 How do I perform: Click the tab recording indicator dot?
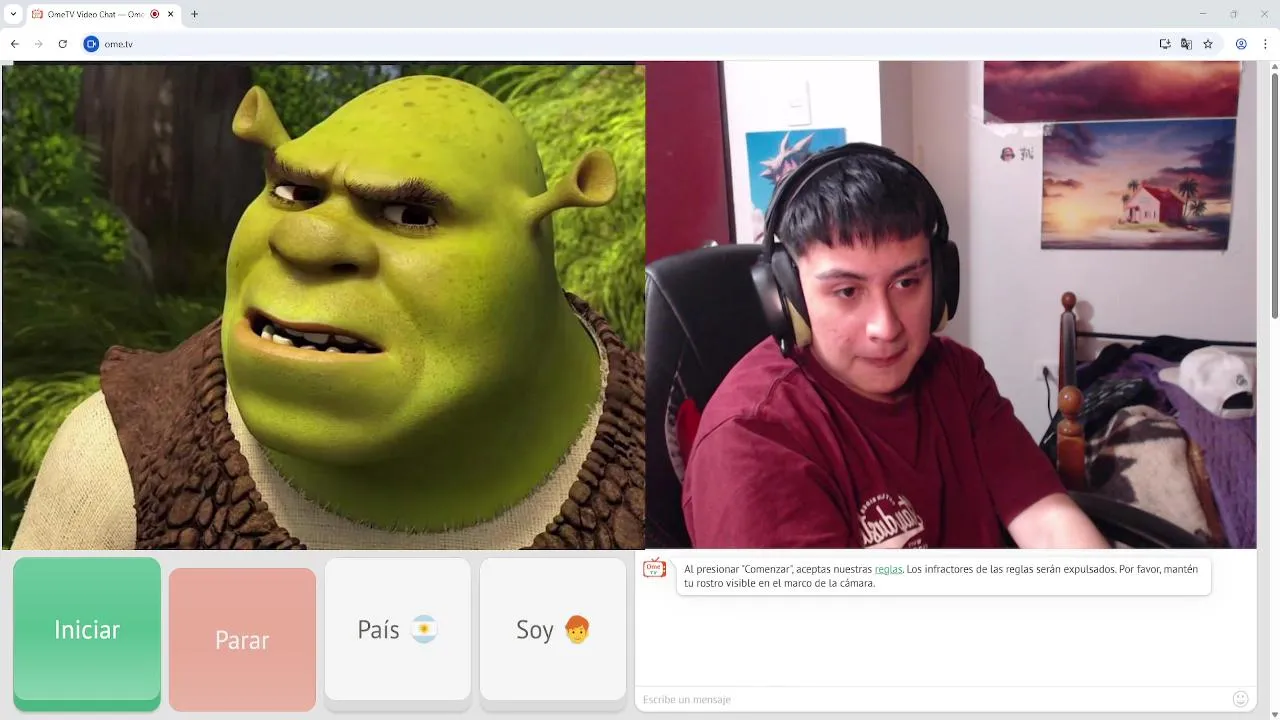click(155, 14)
